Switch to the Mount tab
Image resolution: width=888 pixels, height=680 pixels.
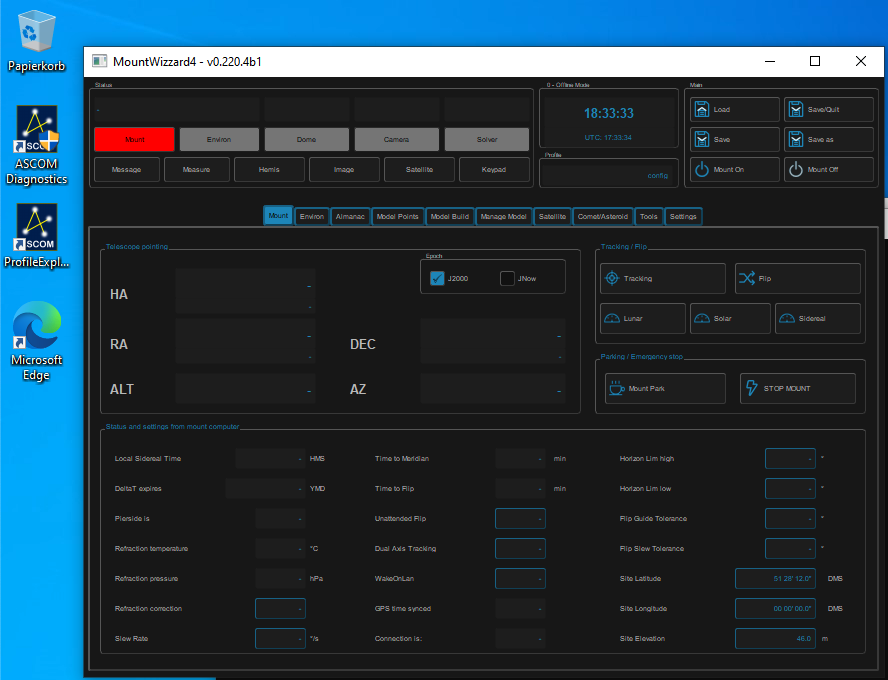coord(278,216)
